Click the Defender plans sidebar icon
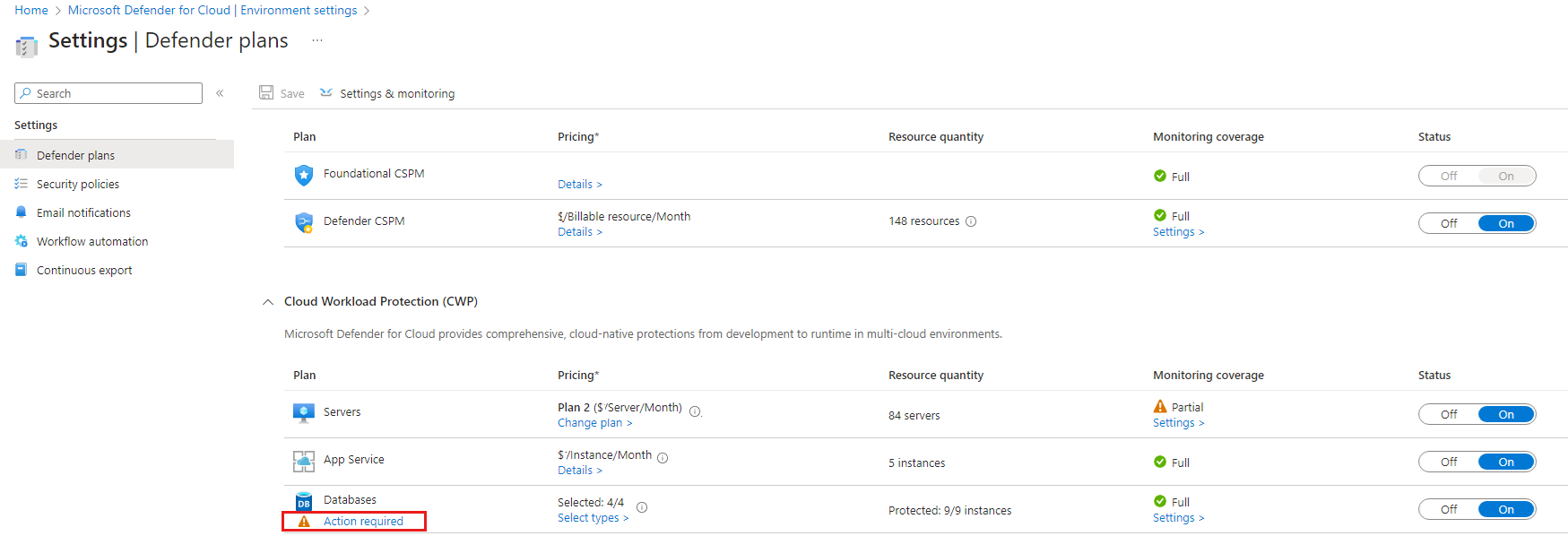 [22, 154]
